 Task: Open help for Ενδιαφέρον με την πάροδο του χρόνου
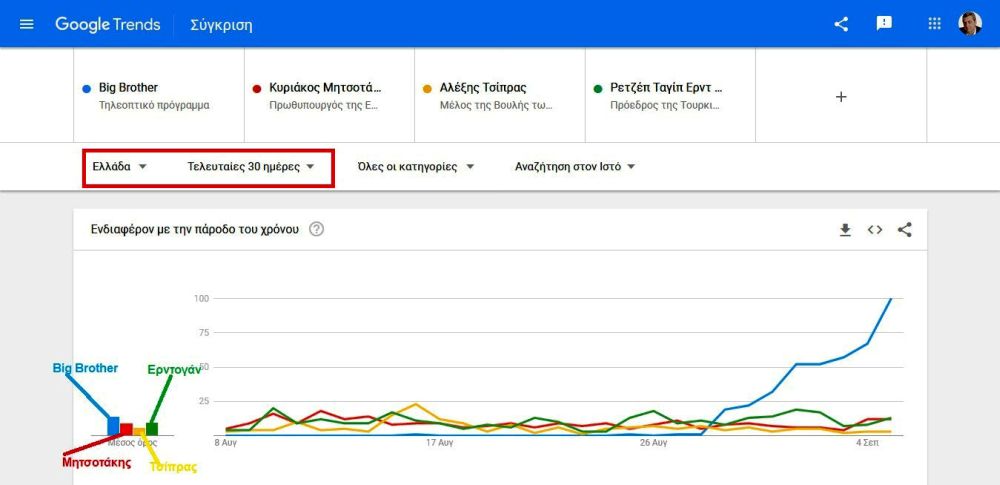[316, 229]
